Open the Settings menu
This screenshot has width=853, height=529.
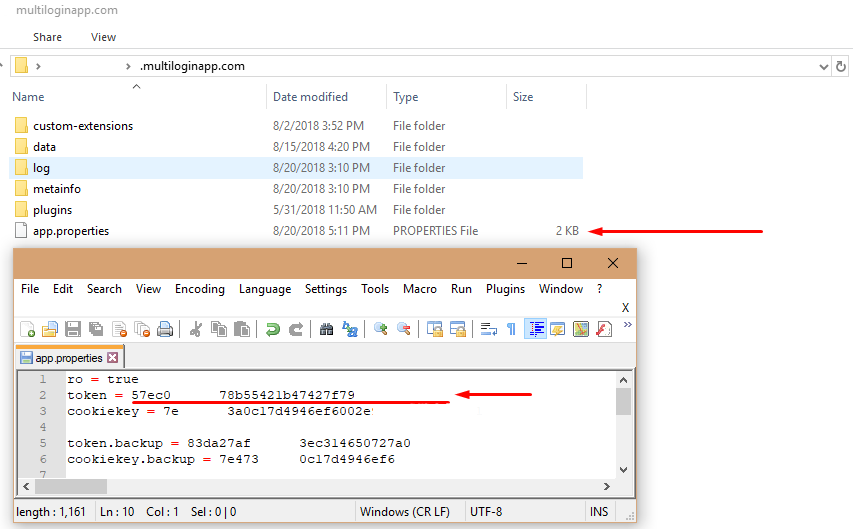click(326, 289)
